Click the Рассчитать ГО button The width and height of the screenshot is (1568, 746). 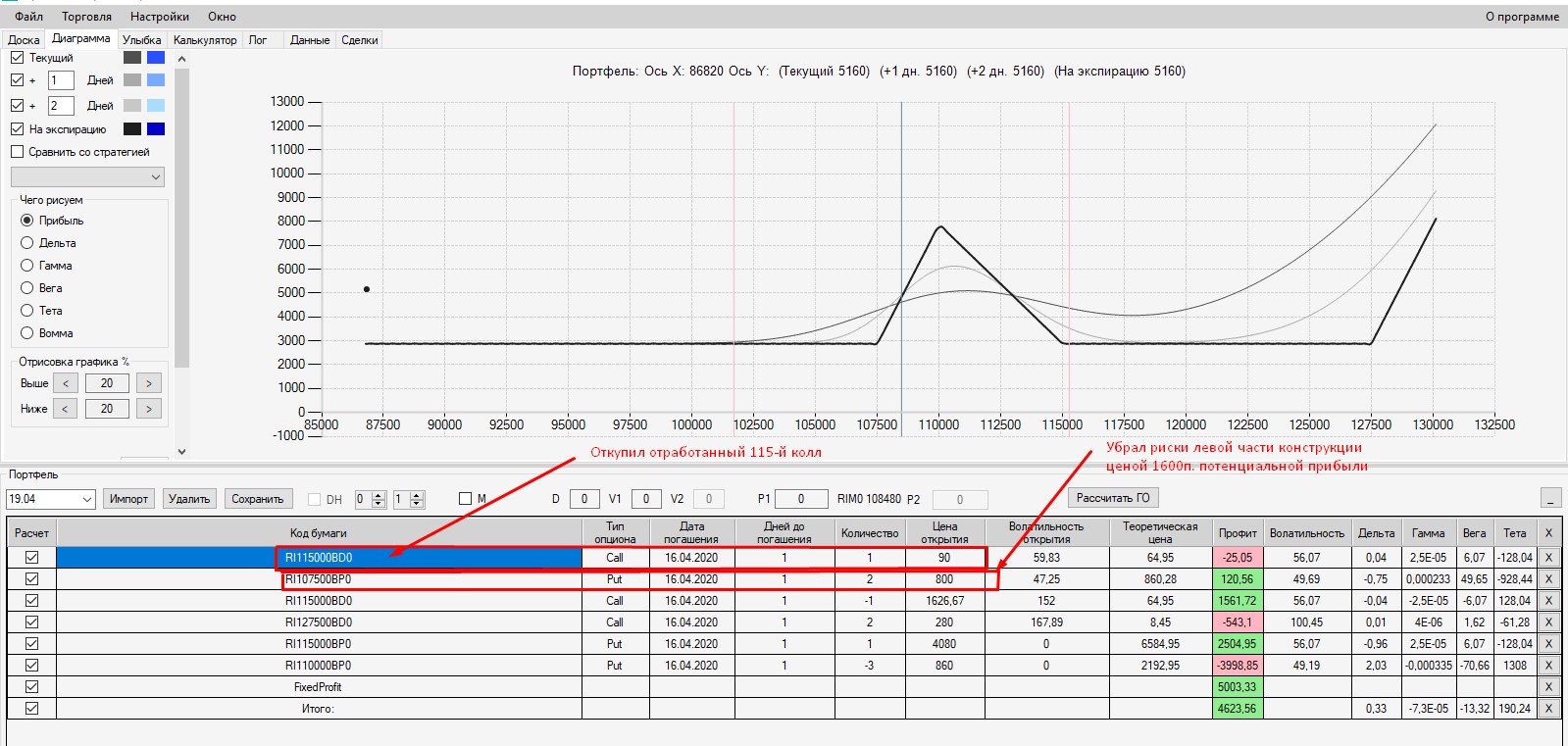[x=1113, y=498]
